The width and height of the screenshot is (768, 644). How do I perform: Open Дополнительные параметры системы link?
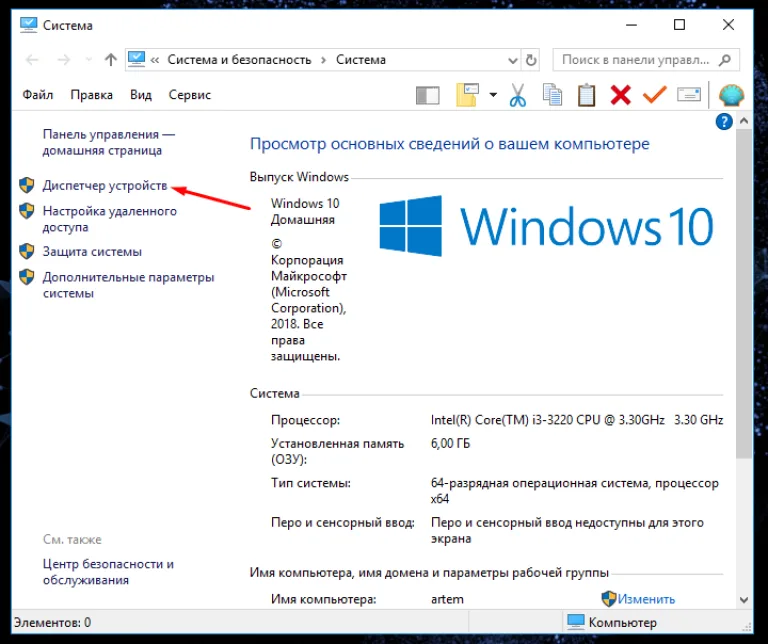128,285
